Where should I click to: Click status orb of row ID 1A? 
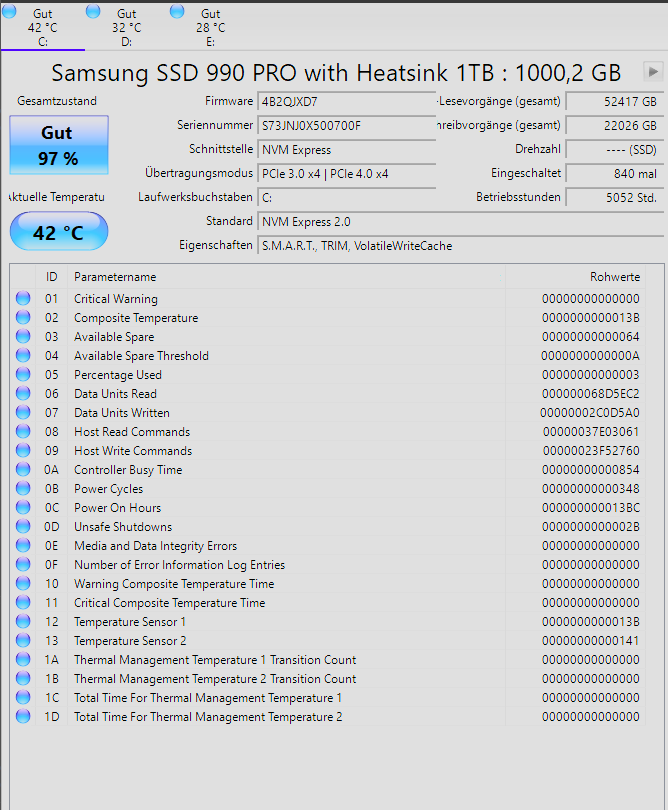pos(23,659)
